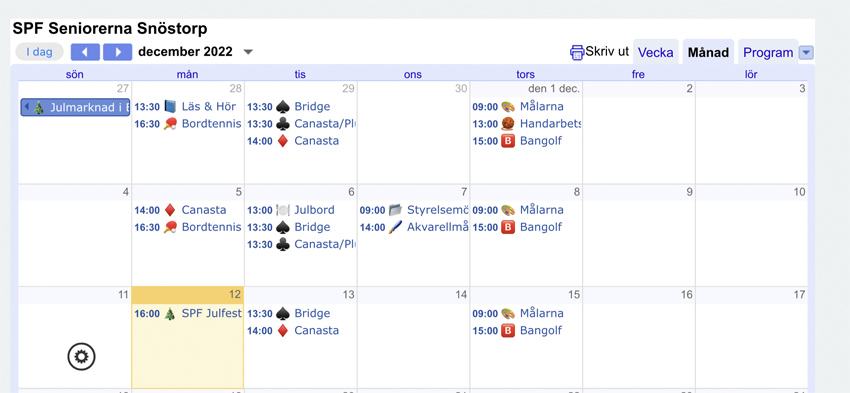Viewport: 850px width, 393px height.
Task: Open the Julmarknad event banner
Action: click(x=75, y=107)
